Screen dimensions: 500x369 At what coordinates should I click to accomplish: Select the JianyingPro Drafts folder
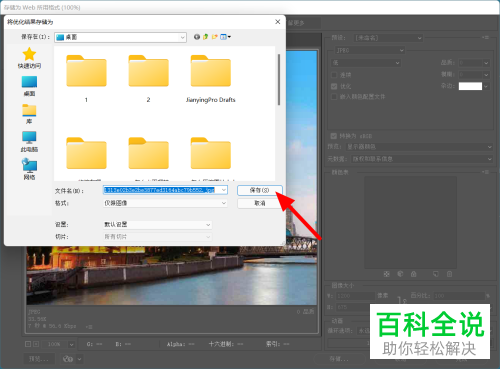coord(211,71)
